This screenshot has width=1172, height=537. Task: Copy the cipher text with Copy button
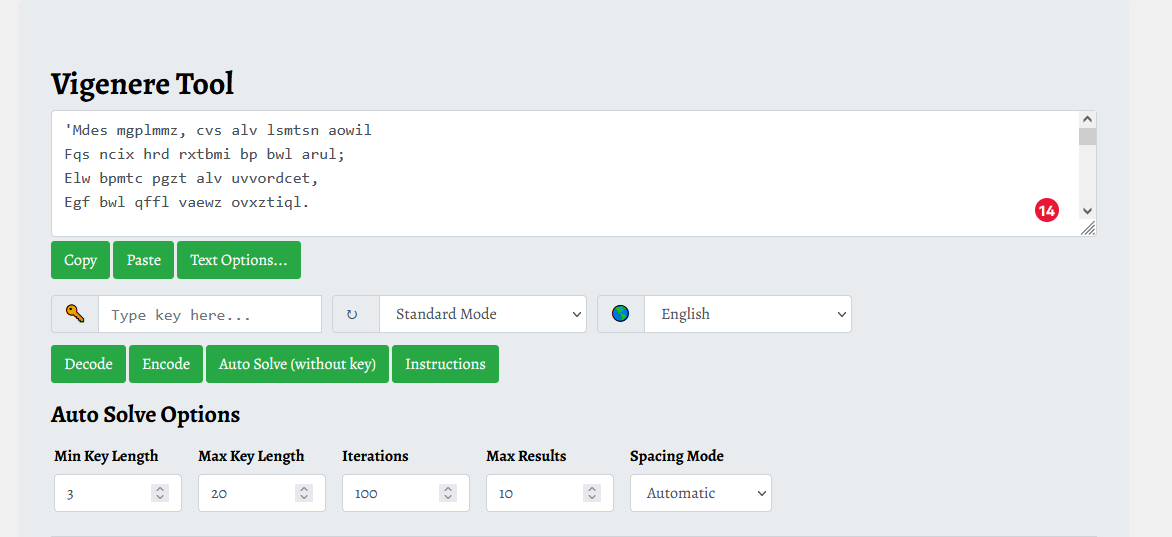(80, 260)
